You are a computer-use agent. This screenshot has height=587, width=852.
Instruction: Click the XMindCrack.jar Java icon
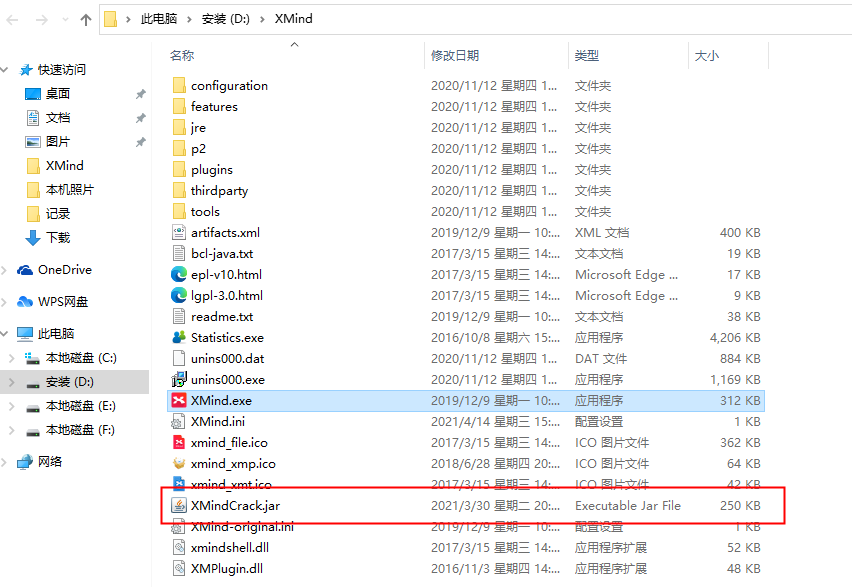pos(179,505)
